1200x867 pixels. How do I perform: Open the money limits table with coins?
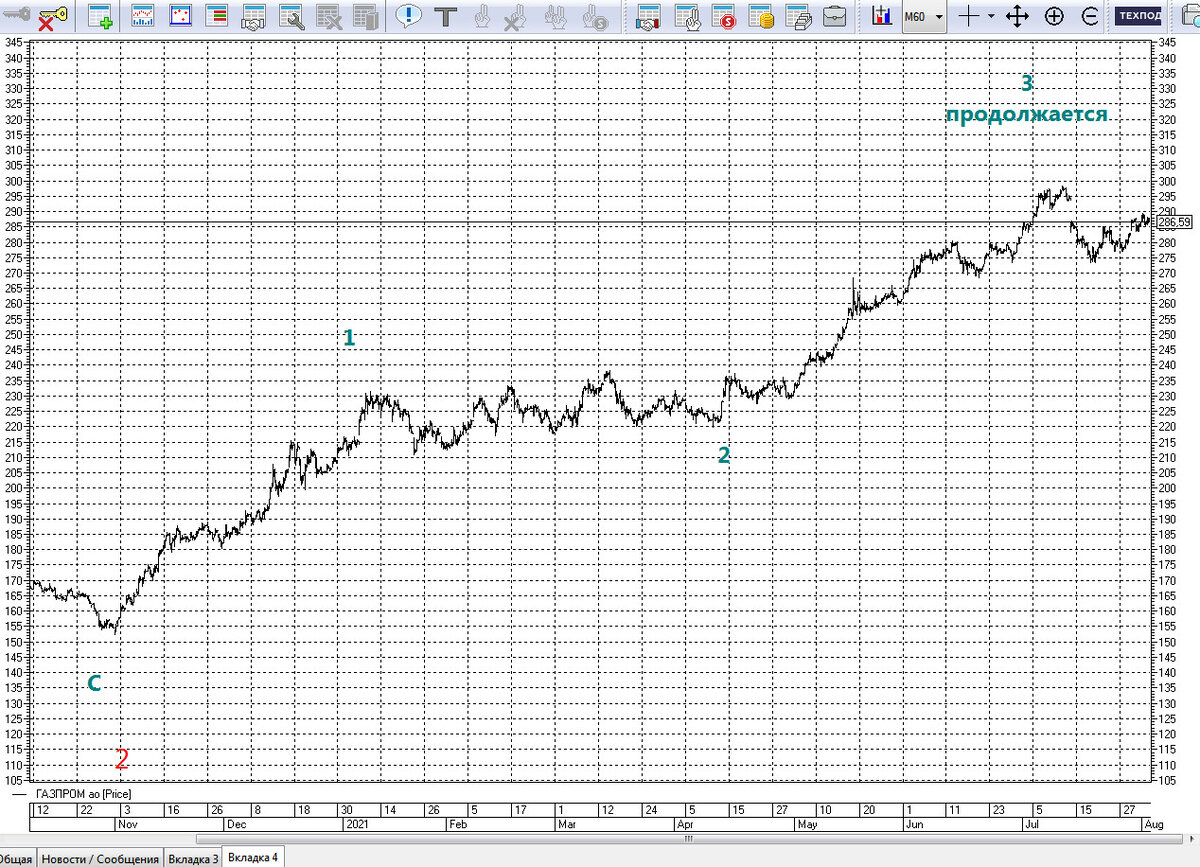(761, 16)
